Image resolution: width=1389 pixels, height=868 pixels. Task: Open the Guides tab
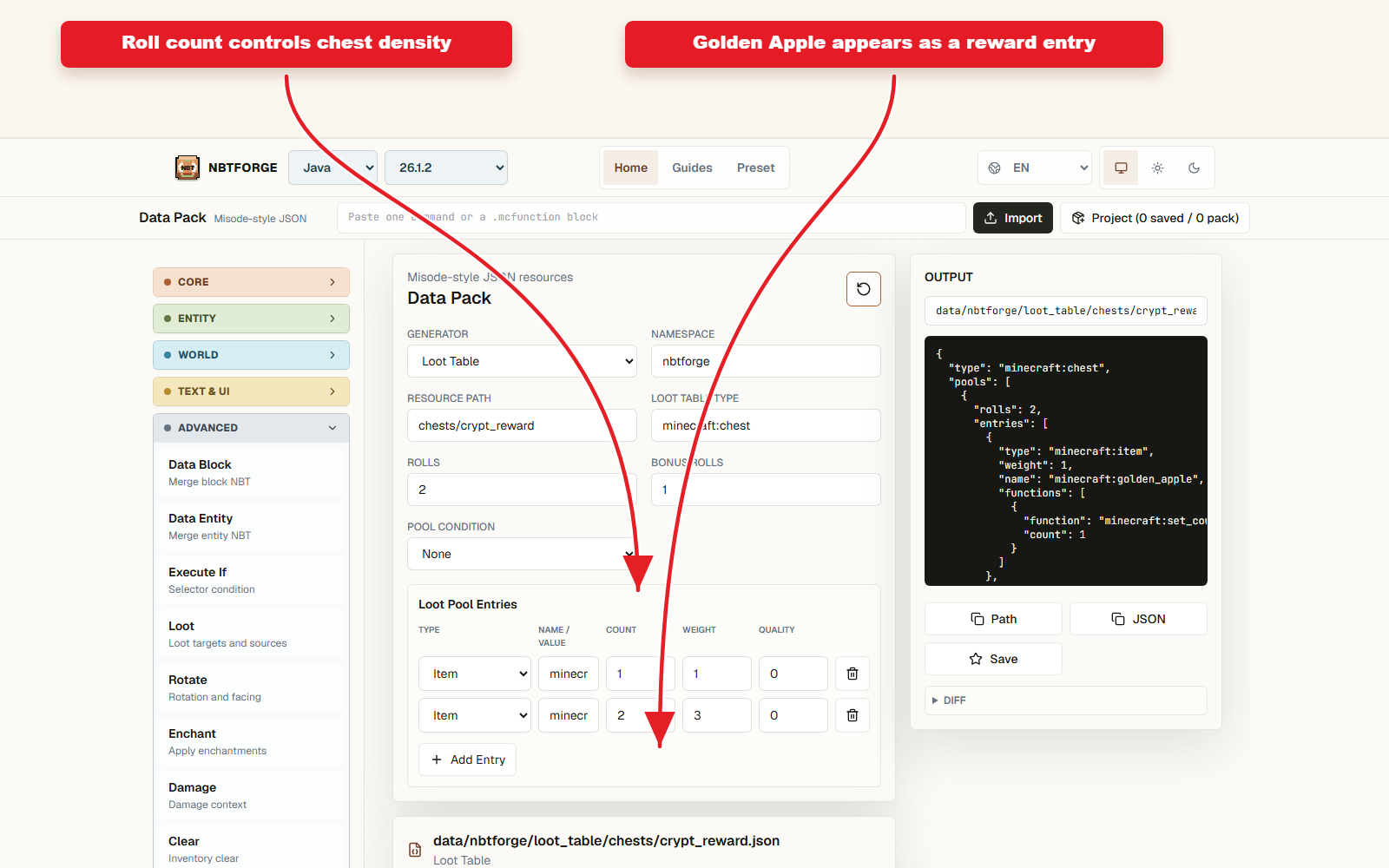pos(692,168)
